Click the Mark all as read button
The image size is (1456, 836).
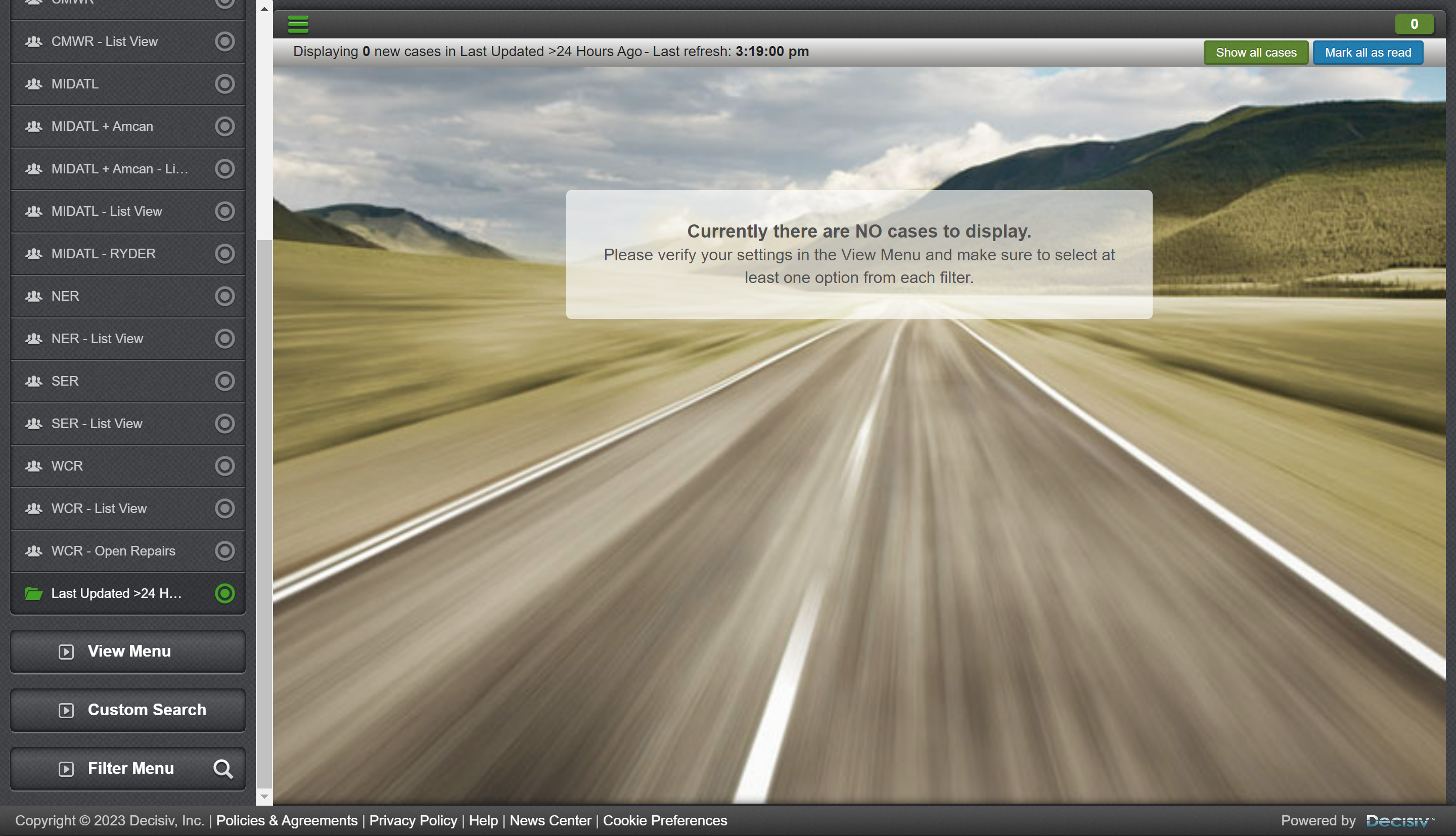[1368, 52]
